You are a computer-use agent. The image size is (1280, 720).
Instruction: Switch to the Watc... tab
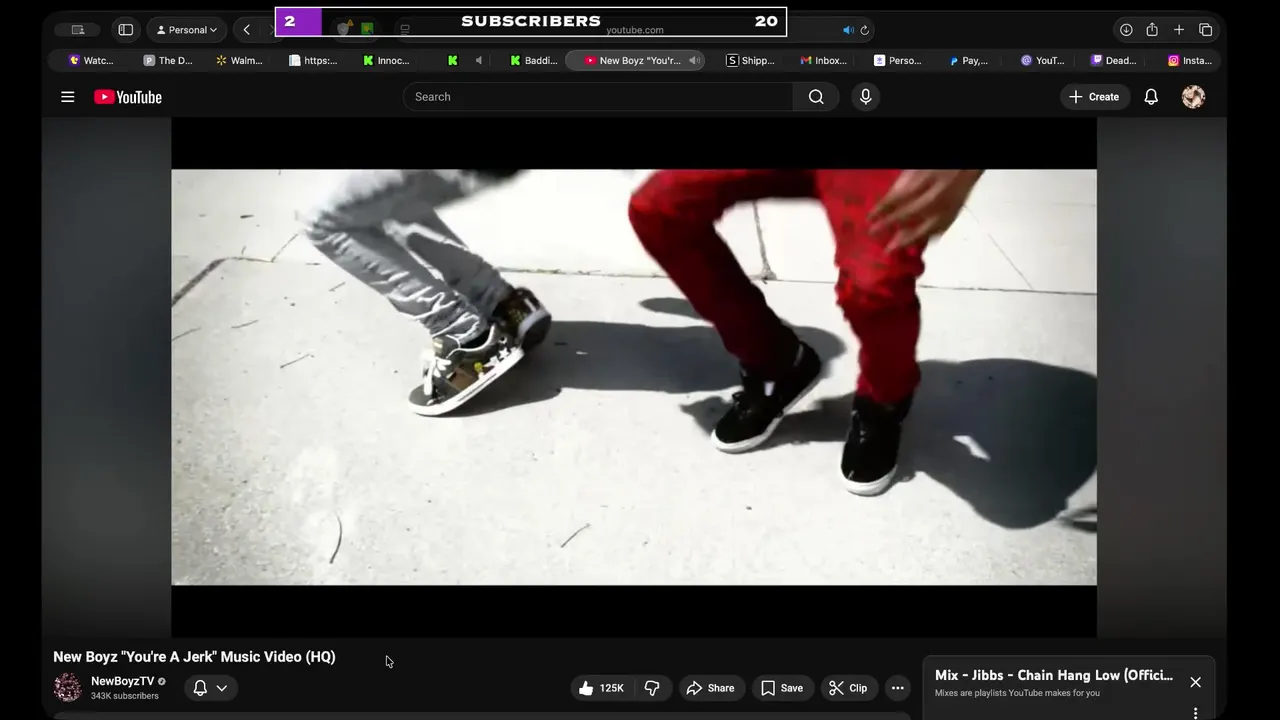(x=90, y=61)
